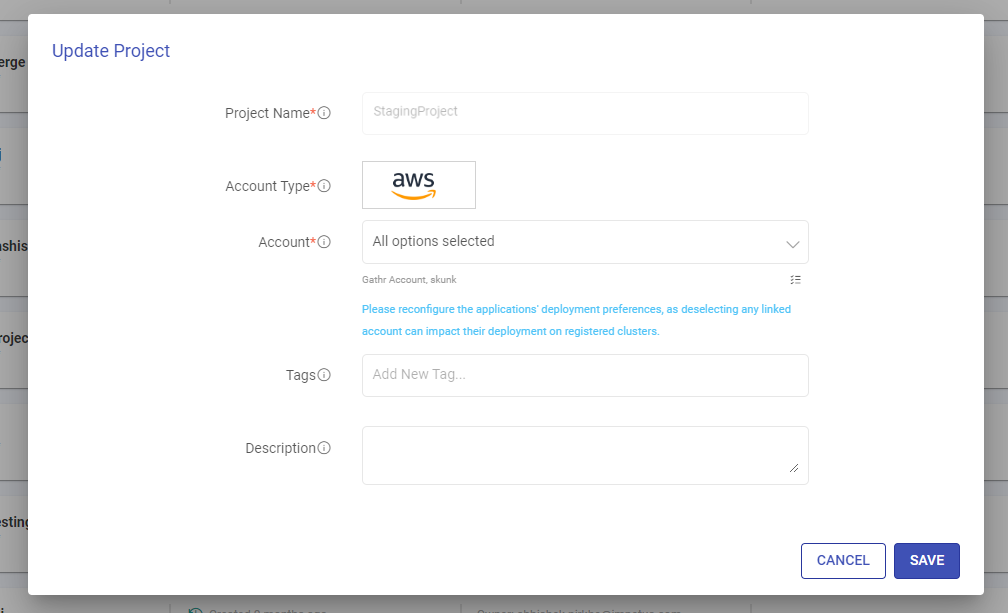This screenshot has width=1008, height=613.
Task: Open the info tooltip next to Account
Action: [x=324, y=242]
